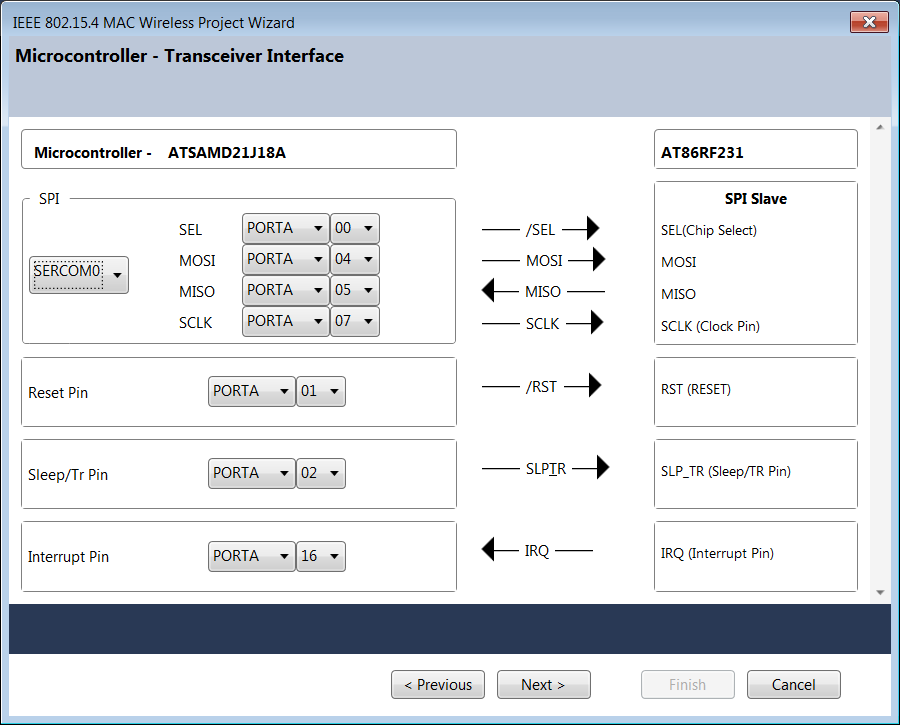Screen dimensions: 900x725
Task: Click the /SEL signal arrow label
Action: tap(541, 230)
